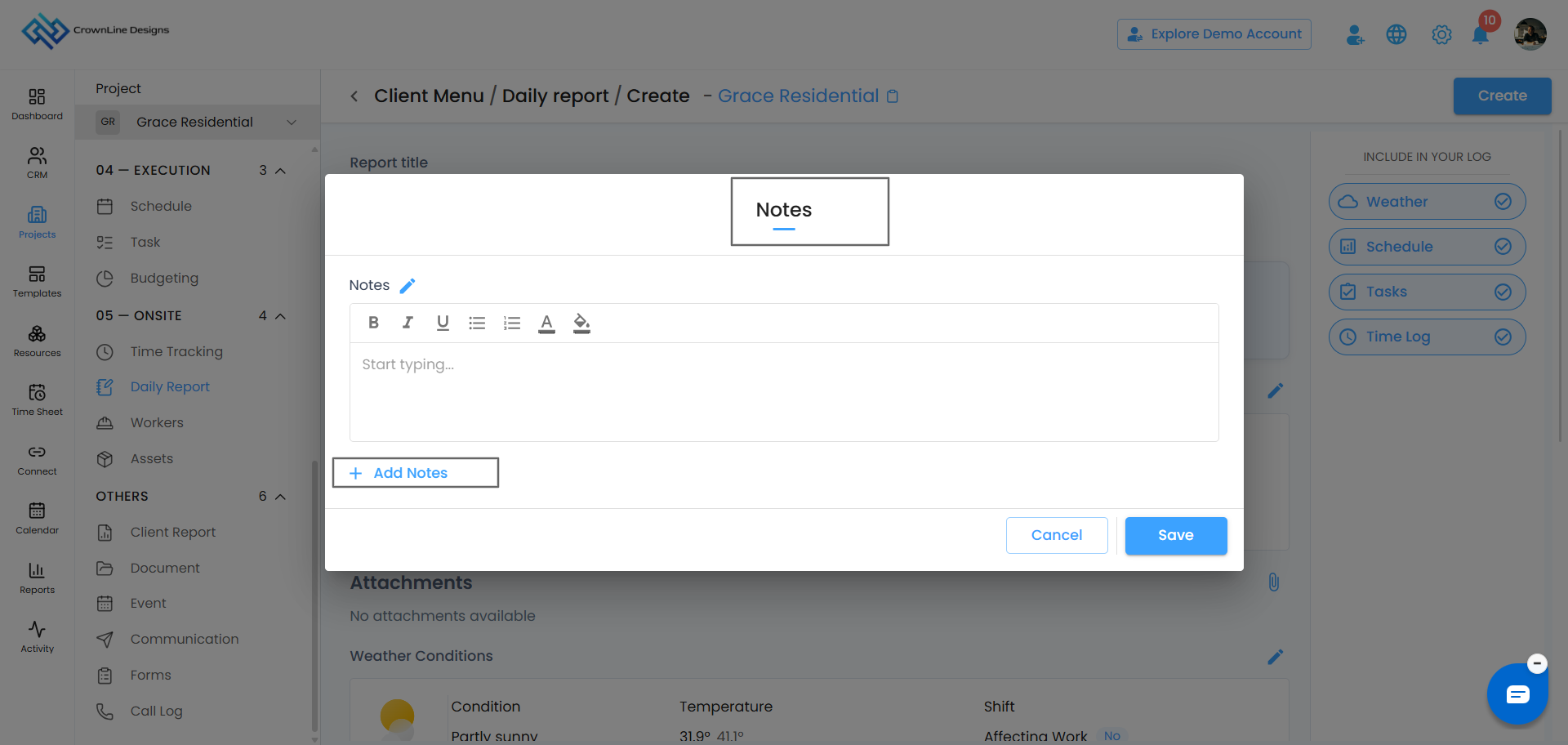Open the text color picker
Viewport: 1568px width, 745px height.
coord(547,323)
